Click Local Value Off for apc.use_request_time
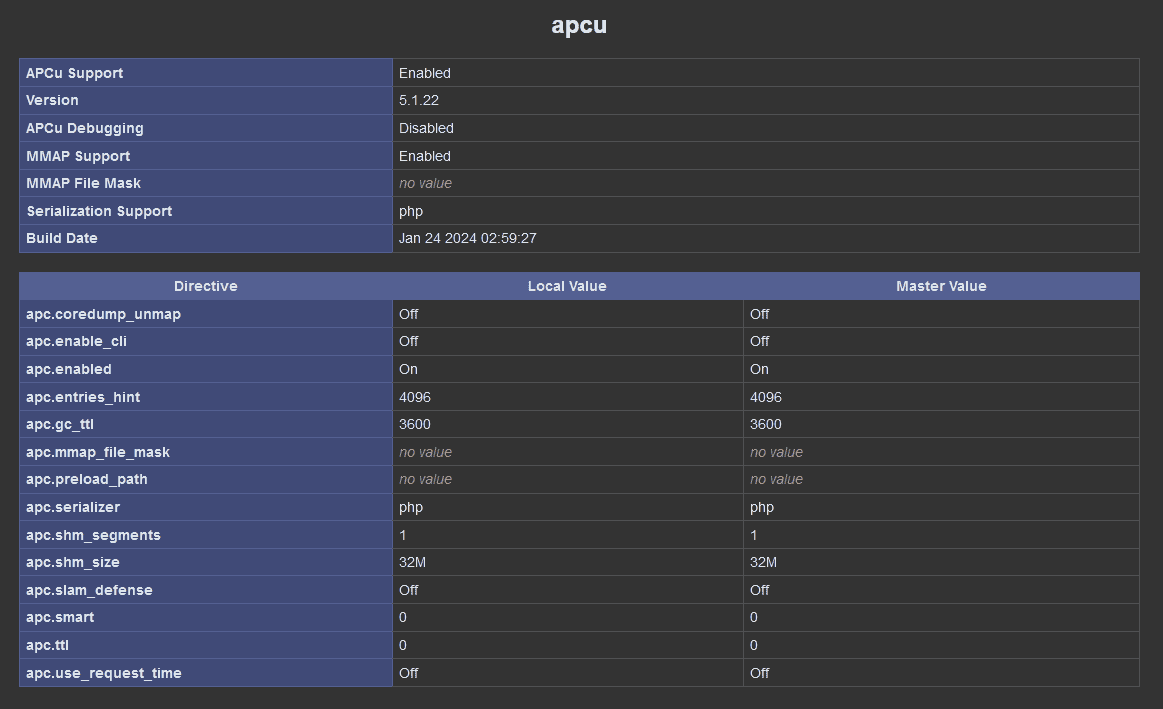1163x709 pixels. coord(408,673)
